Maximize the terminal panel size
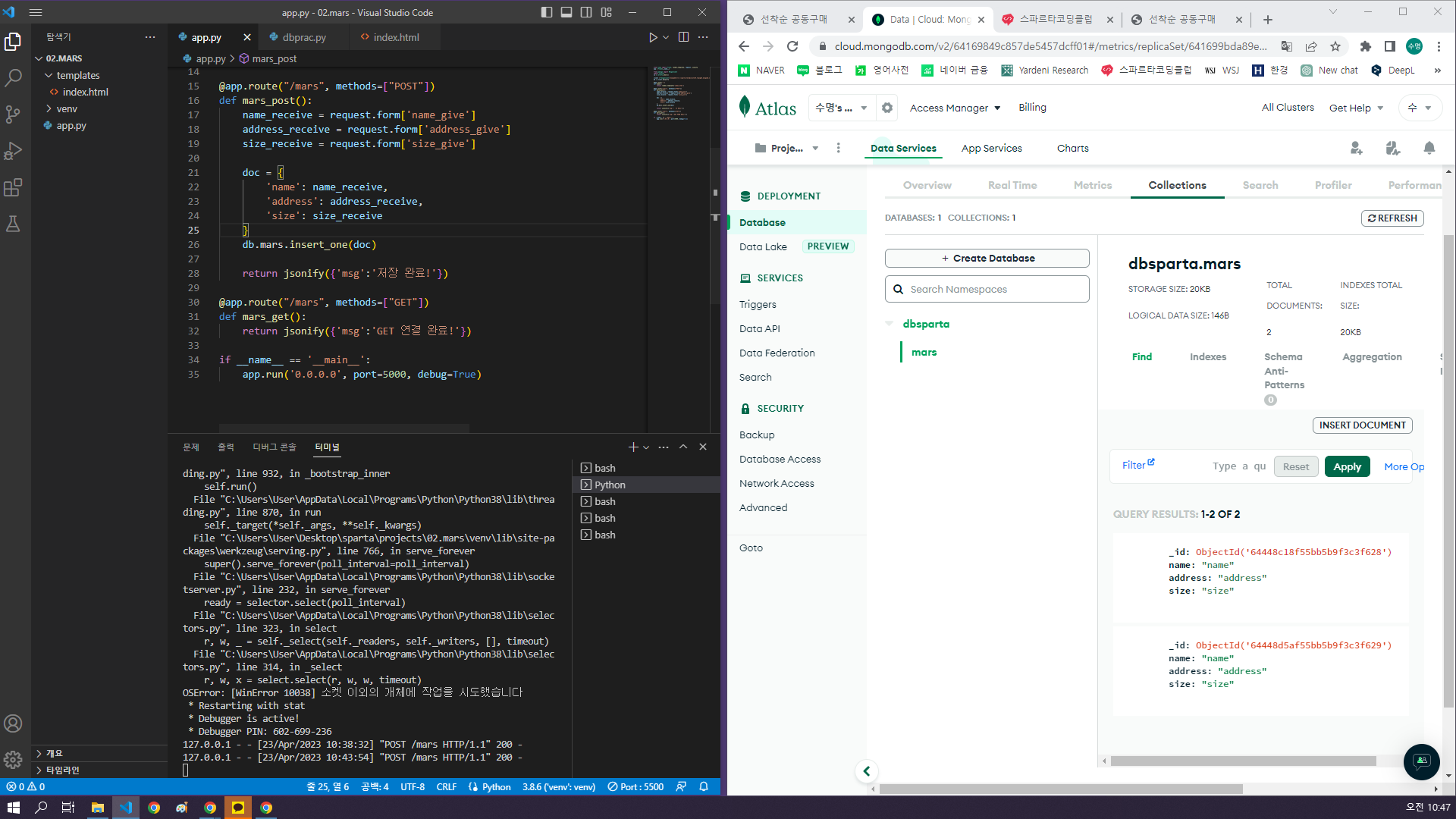The image size is (1456, 819). 683,447
